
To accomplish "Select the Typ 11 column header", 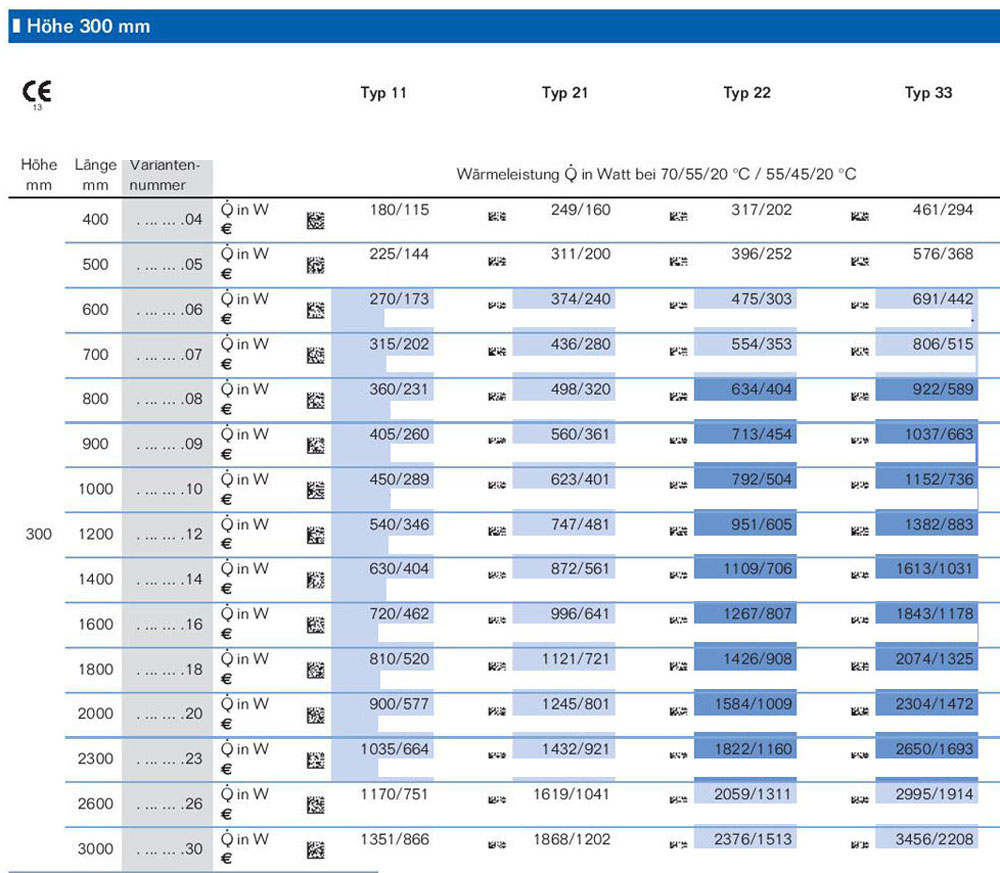I will (x=383, y=93).
